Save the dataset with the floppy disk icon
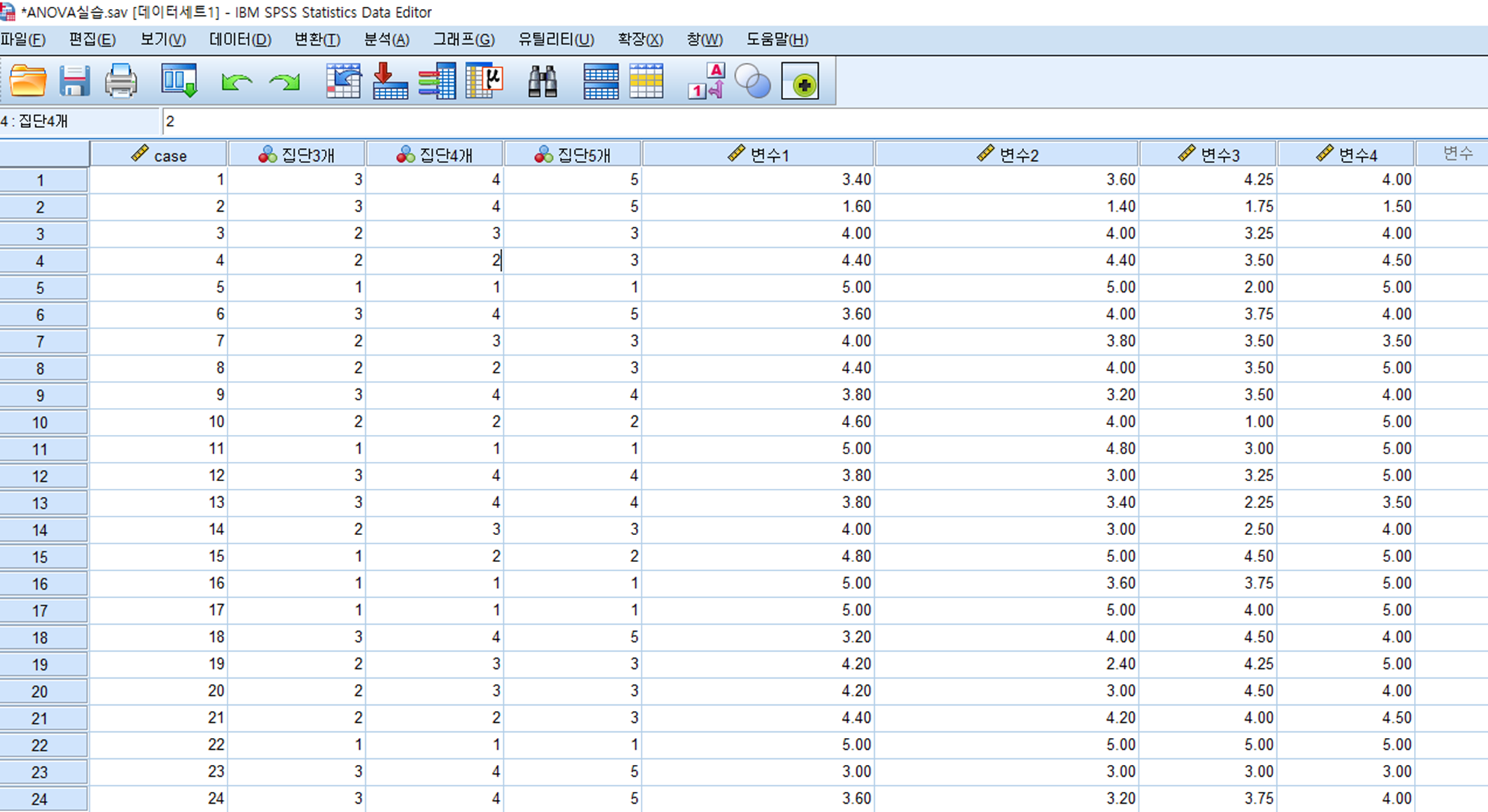 click(74, 81)
